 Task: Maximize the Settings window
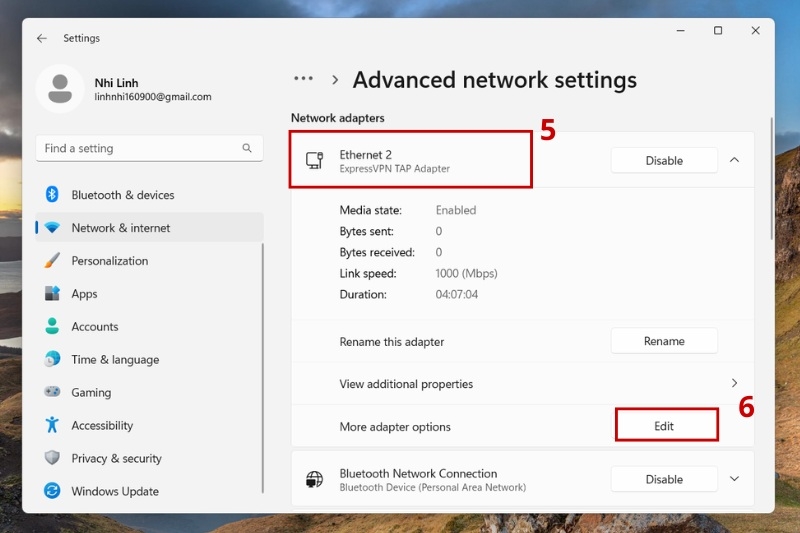pyautogui.click(x=718, y=31)
